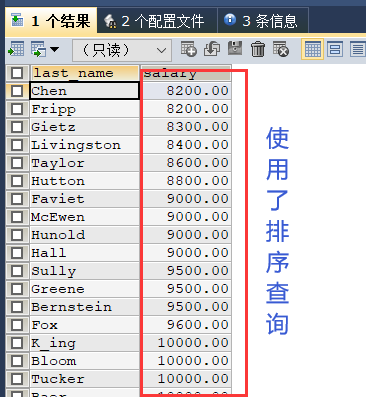Viewport: 366px width, 397px height.
Task: Click the copy result grid icon
Action: click(38, 50)
